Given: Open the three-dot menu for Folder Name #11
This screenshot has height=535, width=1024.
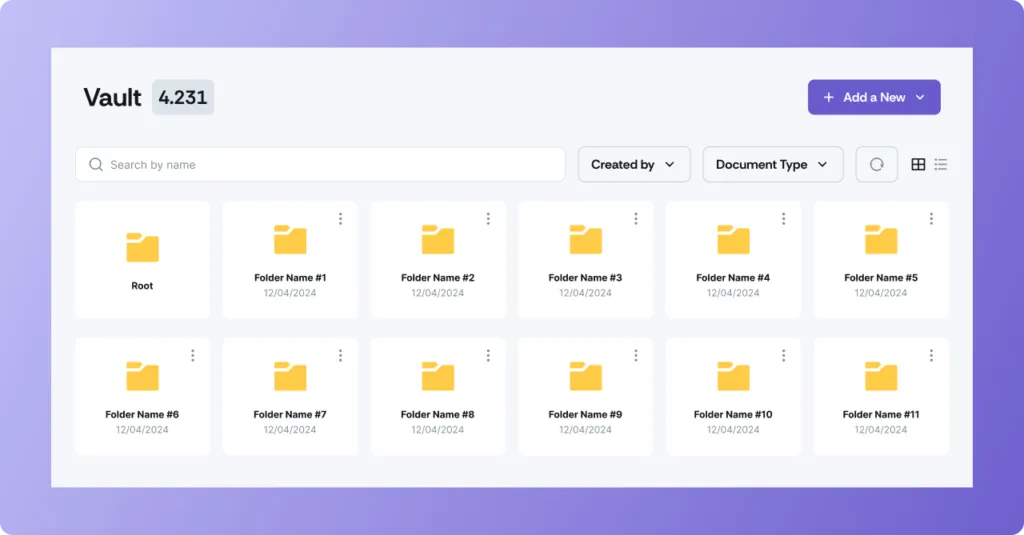Looking at the screenshot, I should [931, 355].
